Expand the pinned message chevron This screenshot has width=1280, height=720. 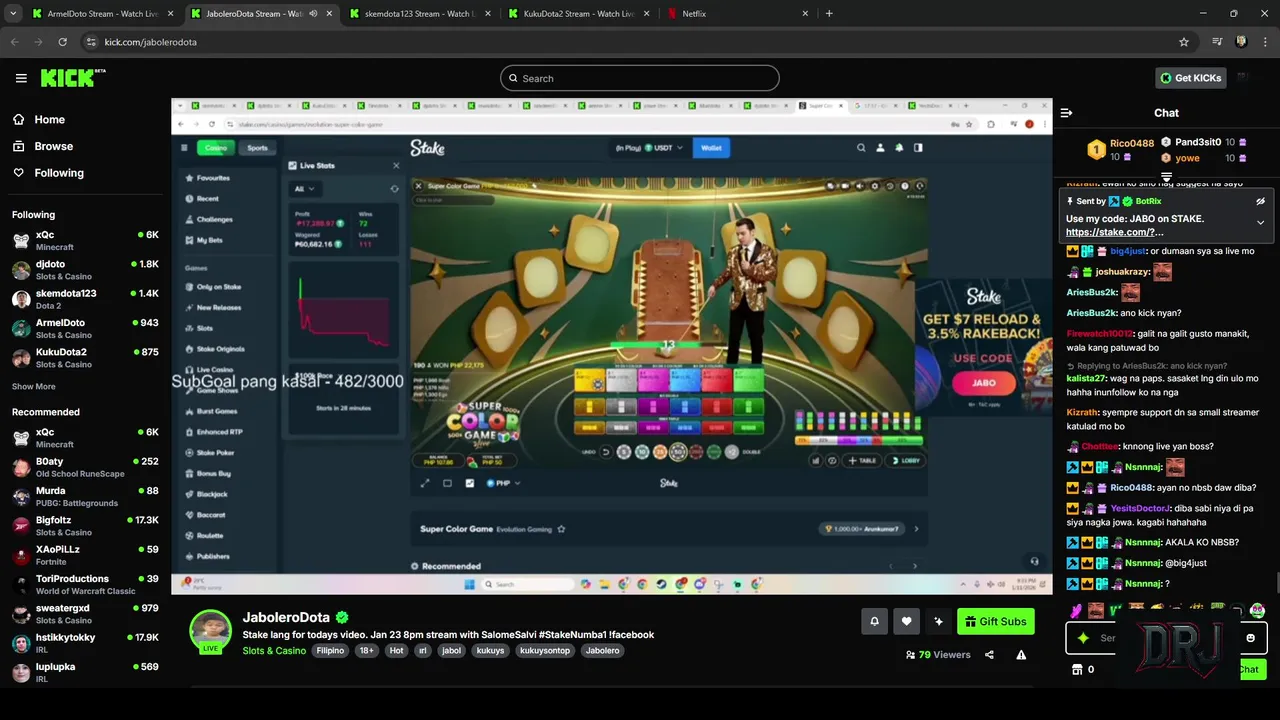(1260, 222)
